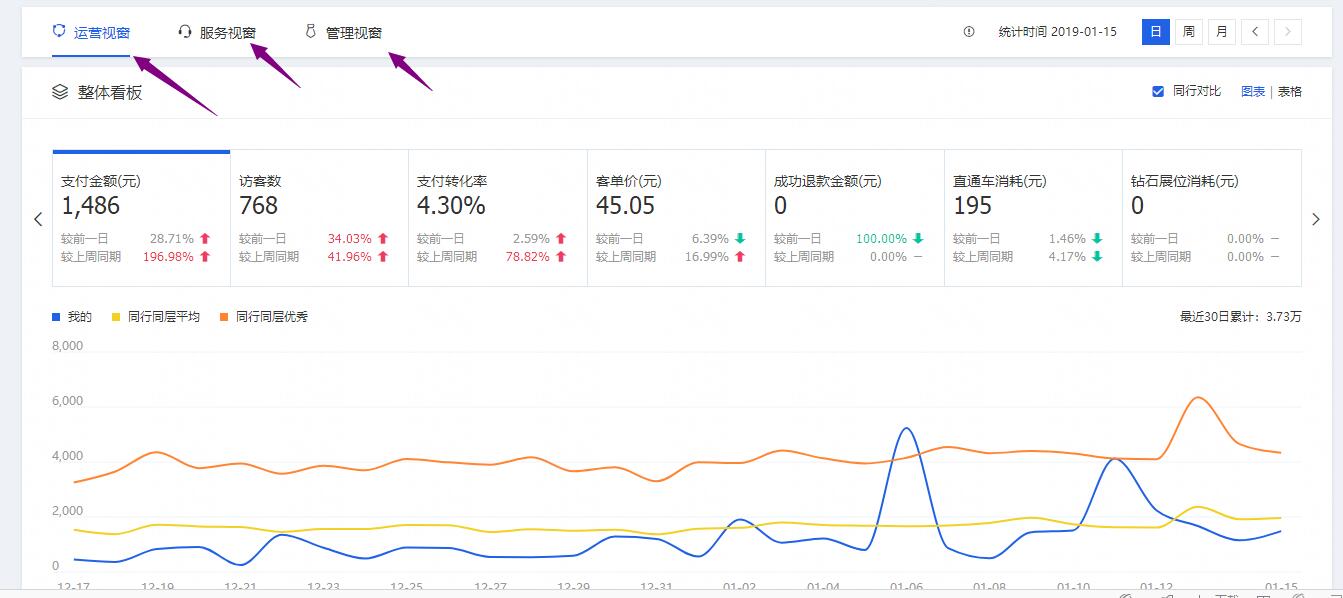
Task: Select 月 time granularity
Action: [1221, 32]
